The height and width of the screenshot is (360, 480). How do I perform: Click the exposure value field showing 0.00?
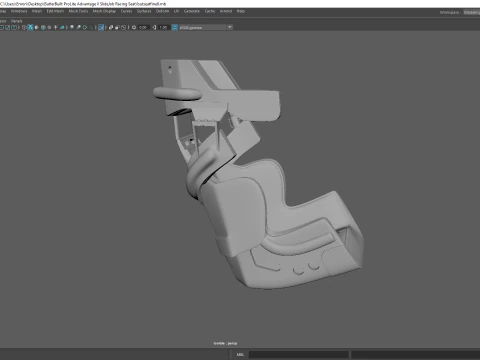pos(143,27)
